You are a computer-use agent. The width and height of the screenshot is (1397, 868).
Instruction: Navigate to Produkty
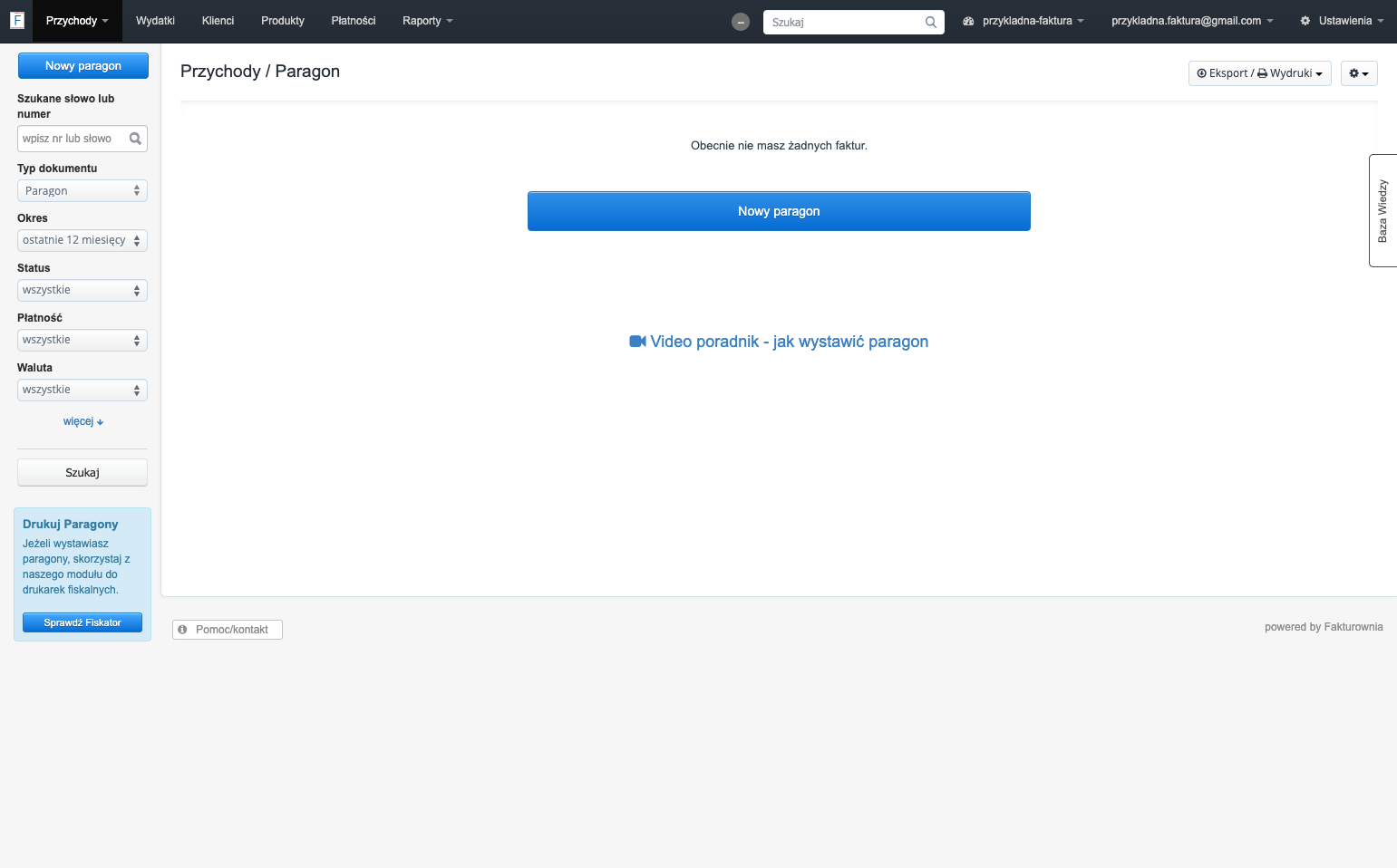click(x=283, y=21)
